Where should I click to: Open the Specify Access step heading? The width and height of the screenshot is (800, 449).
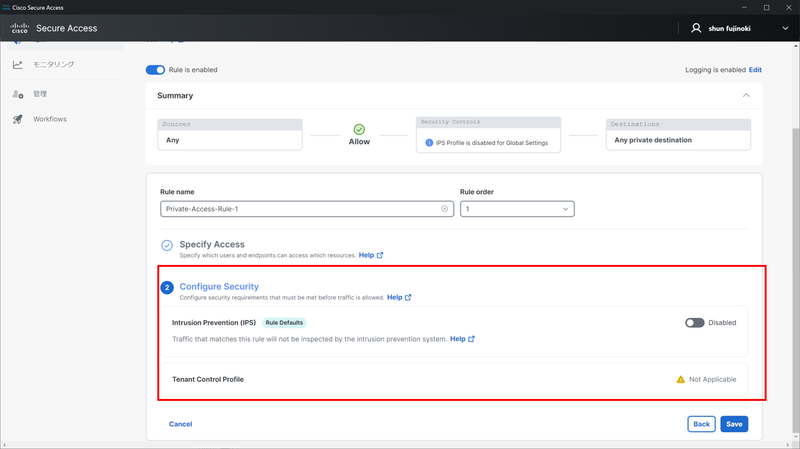tap(212, 244)
